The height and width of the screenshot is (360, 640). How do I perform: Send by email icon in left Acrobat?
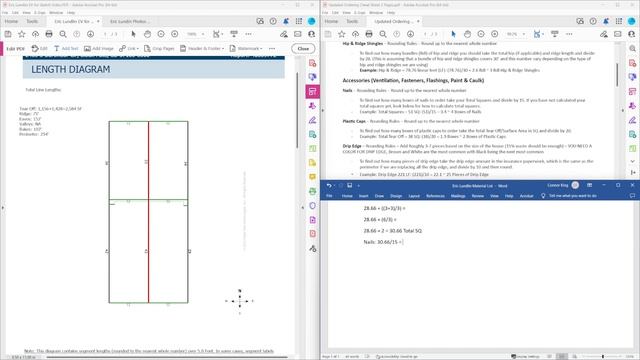click(x=298, y=34)
